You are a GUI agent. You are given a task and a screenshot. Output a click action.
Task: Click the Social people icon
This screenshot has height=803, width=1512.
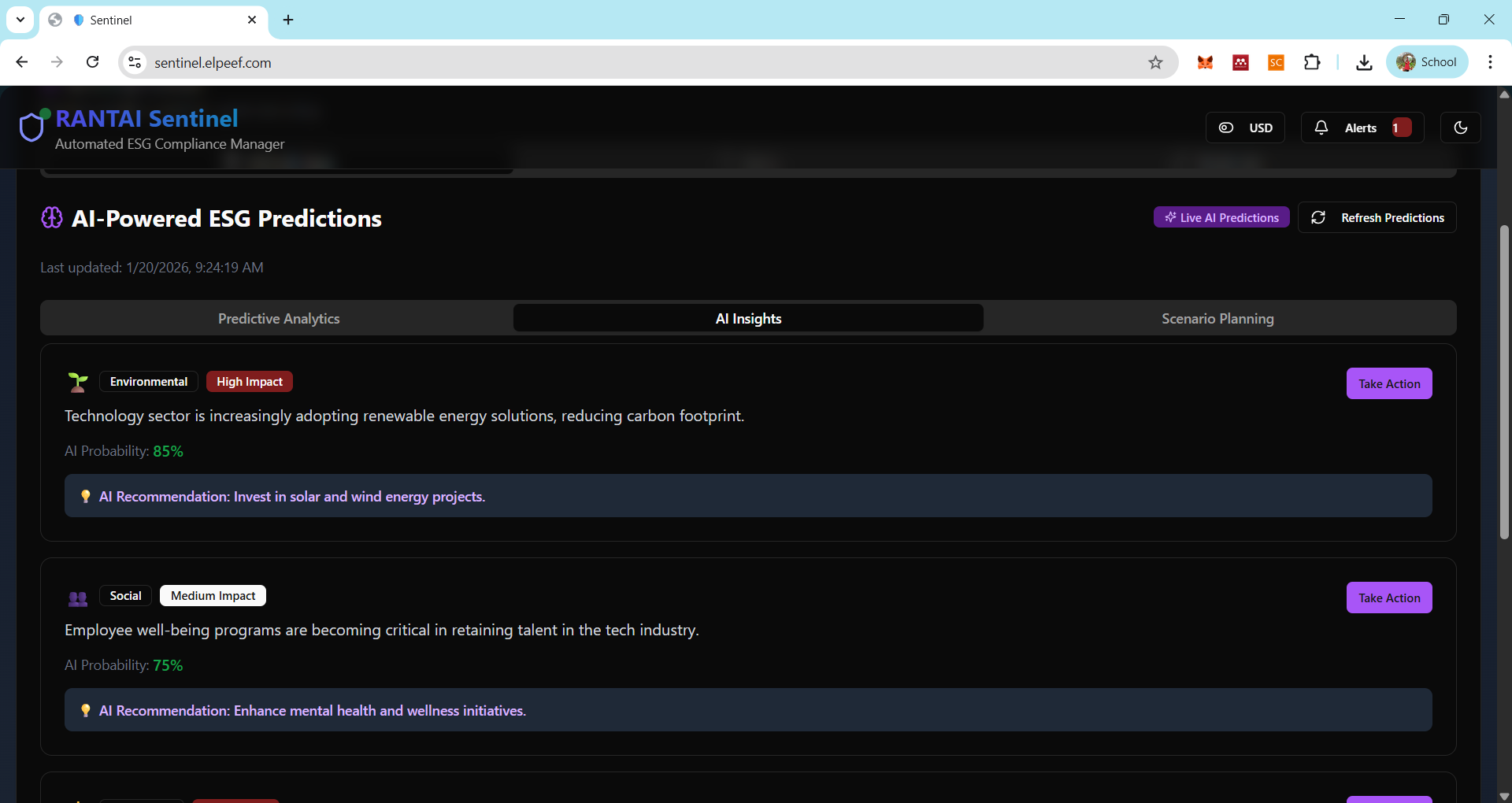78,598
